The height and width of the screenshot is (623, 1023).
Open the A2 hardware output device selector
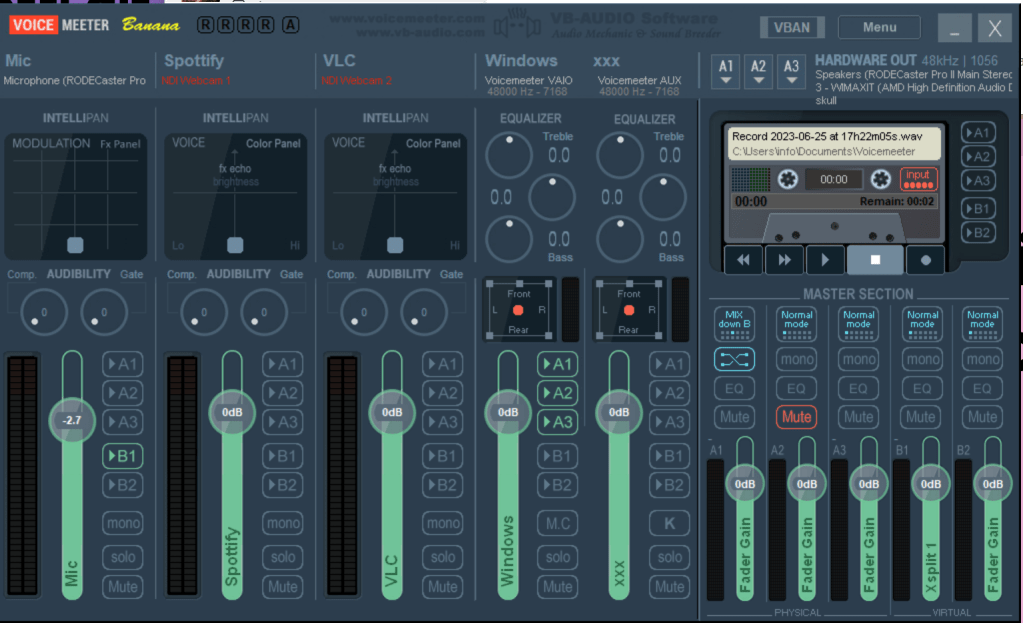tap(758, 71)
